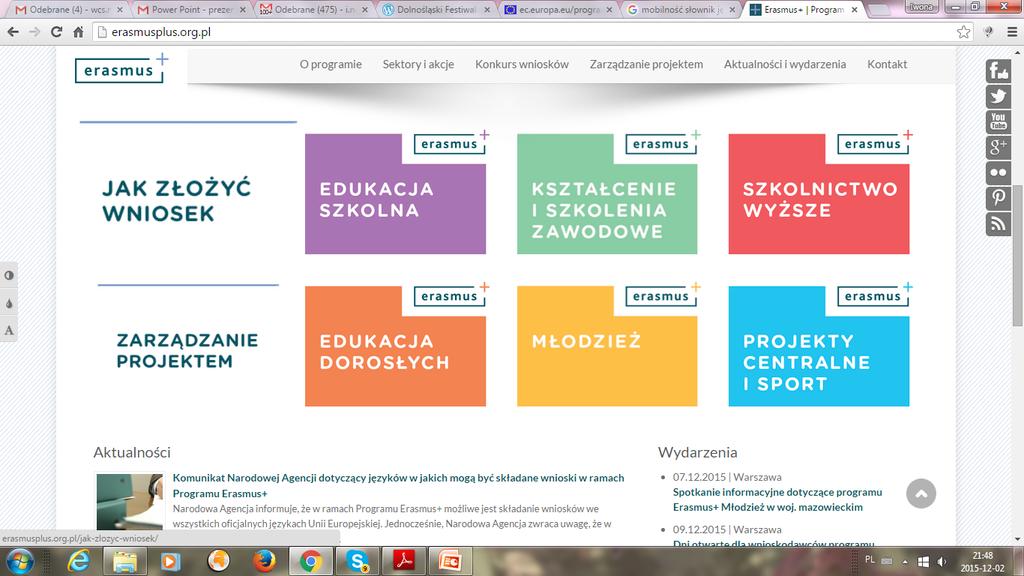Open the Chrome menu hamburger icon
The width and height of the screenshot is (1024, 576).
[1012, 32]
